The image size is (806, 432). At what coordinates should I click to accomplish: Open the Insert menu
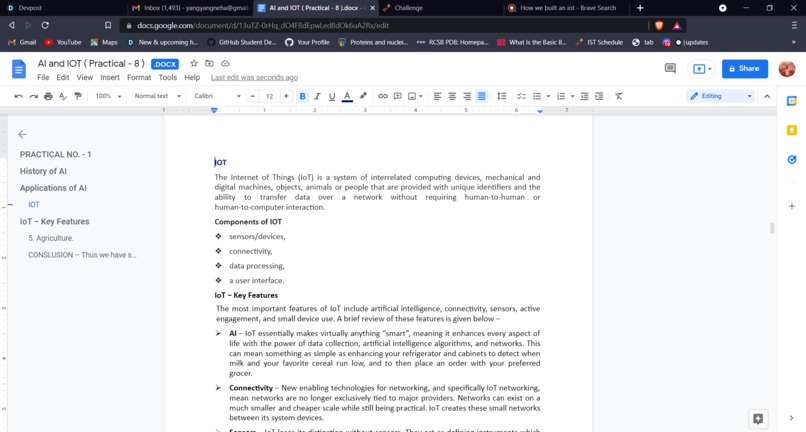pos(110,78)
